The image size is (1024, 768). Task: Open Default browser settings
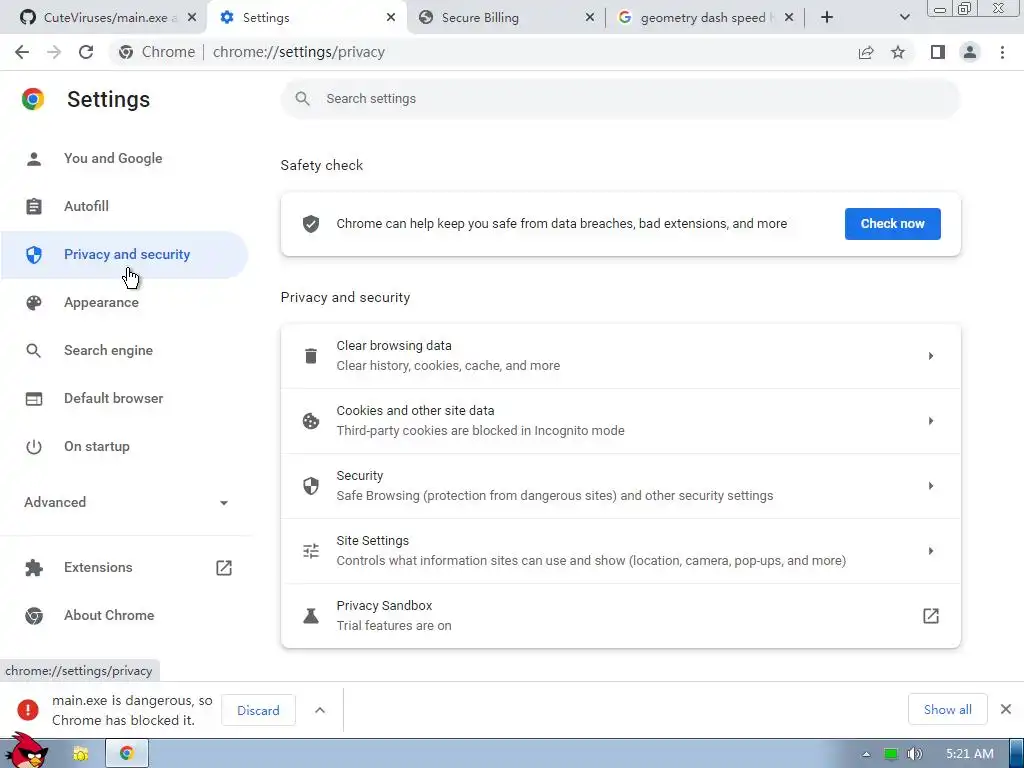tap(124, 398)
